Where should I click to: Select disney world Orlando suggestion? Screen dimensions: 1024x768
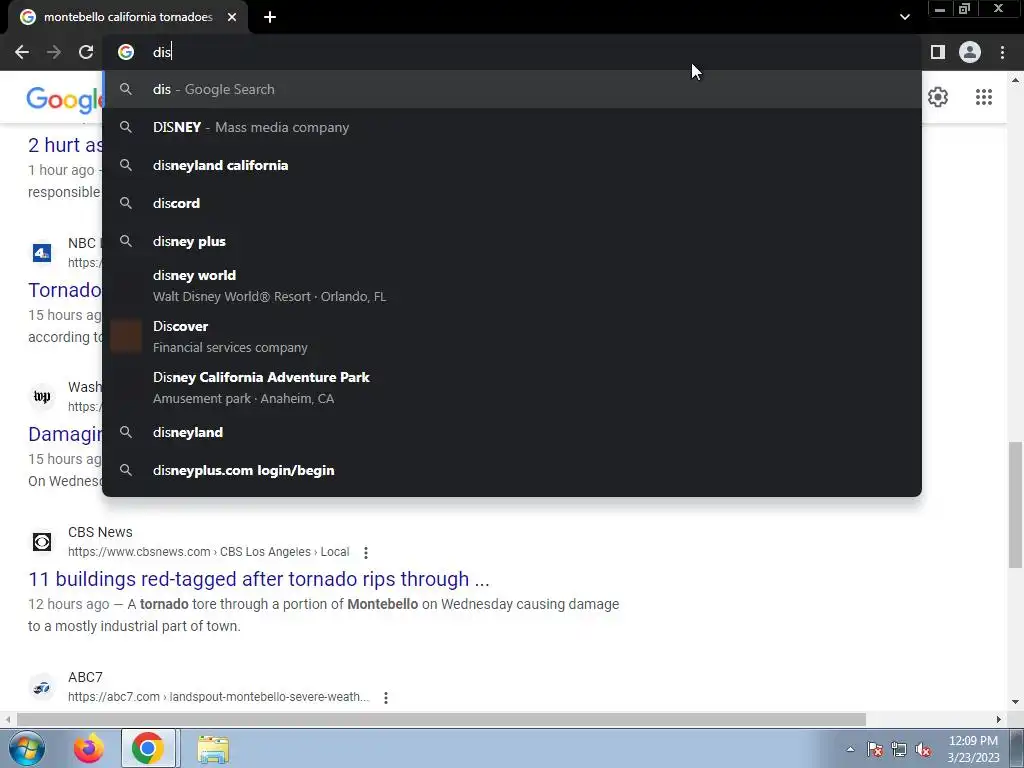click(512, 285)
